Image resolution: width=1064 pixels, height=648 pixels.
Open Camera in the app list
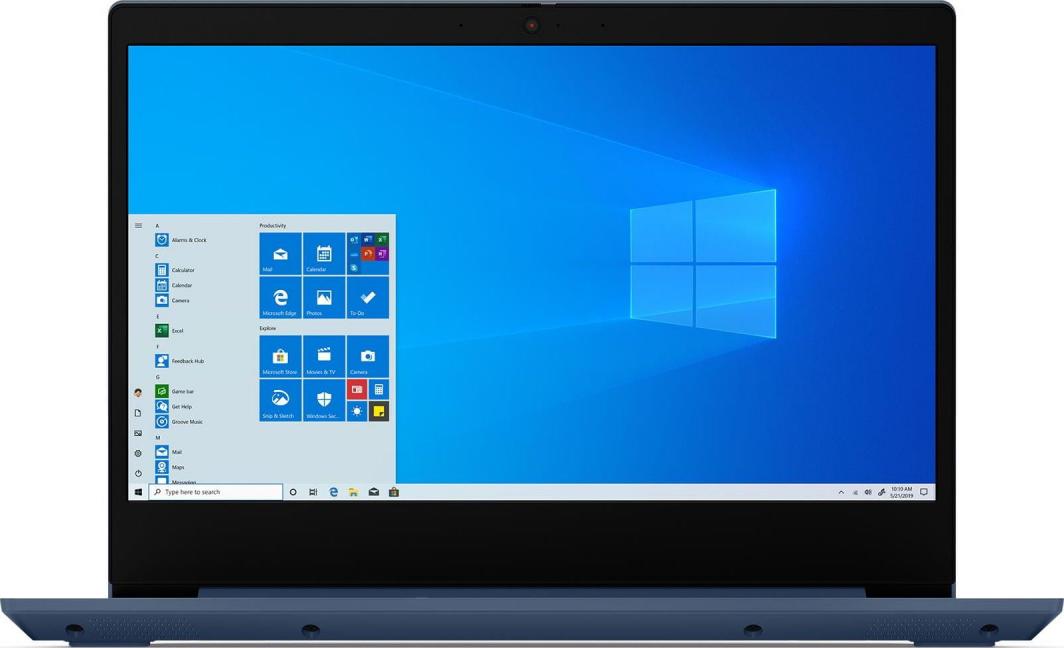(x=172, y=300)
